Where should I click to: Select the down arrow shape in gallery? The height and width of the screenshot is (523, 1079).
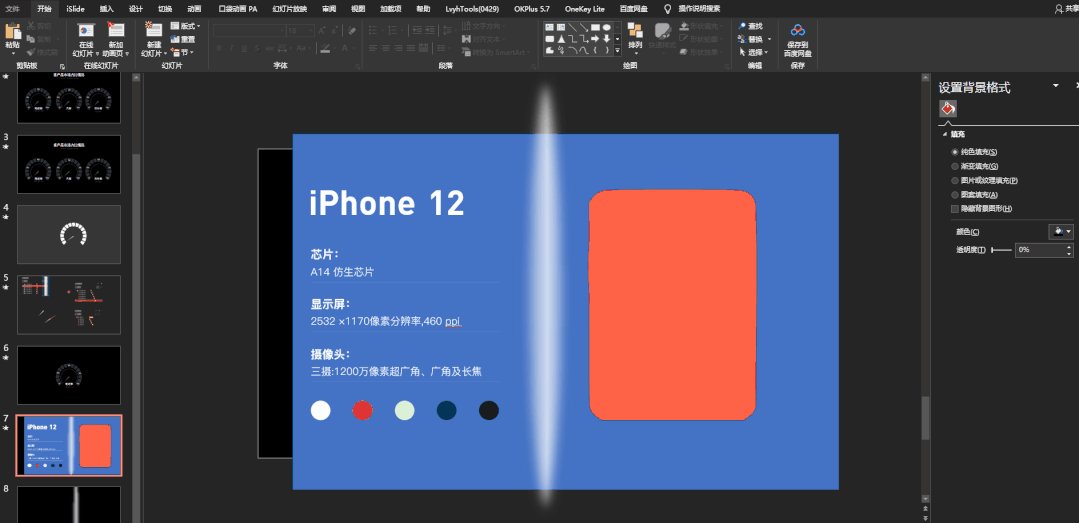607,39
